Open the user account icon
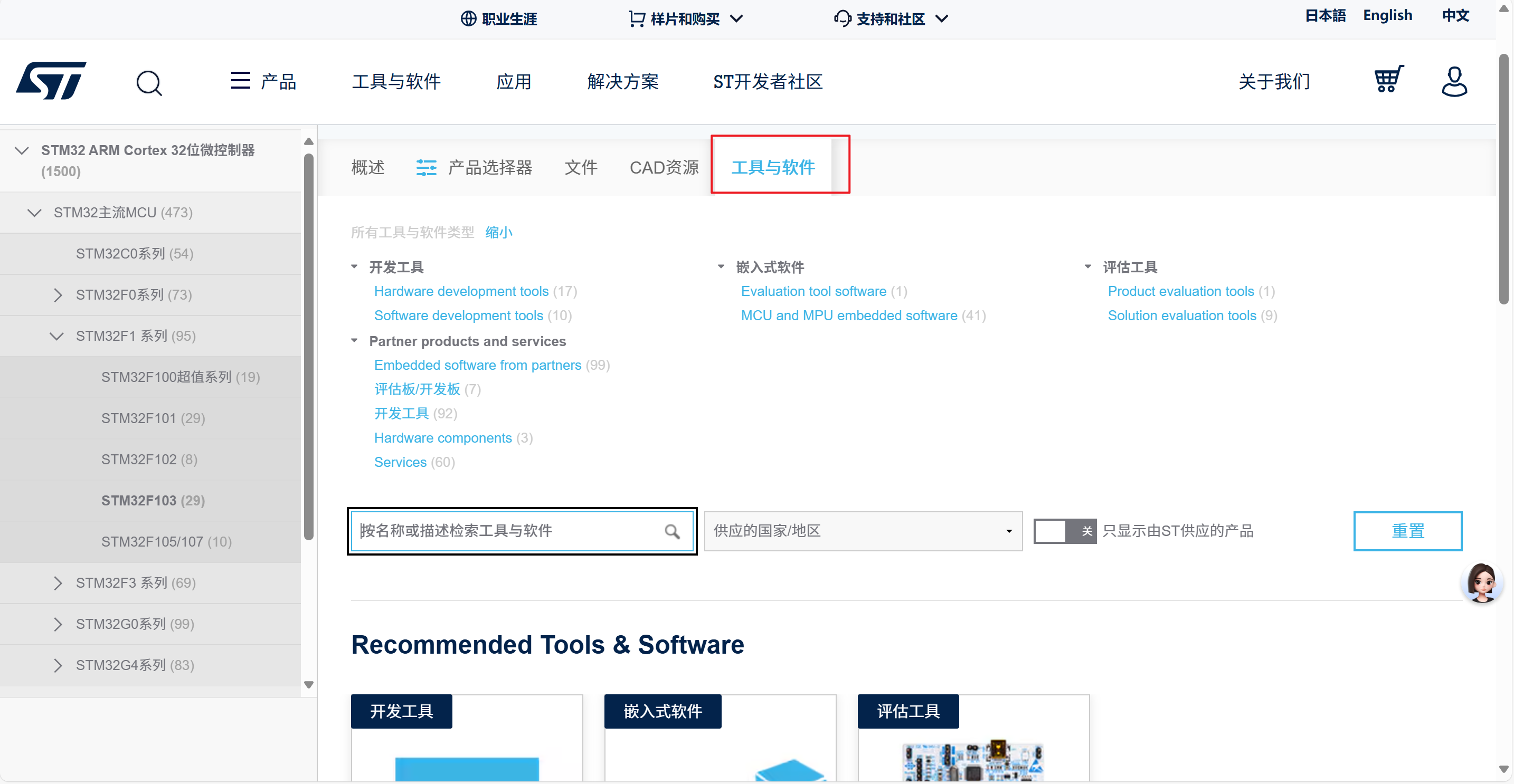Screen dimensions: 1514x784 (1454, 81)
